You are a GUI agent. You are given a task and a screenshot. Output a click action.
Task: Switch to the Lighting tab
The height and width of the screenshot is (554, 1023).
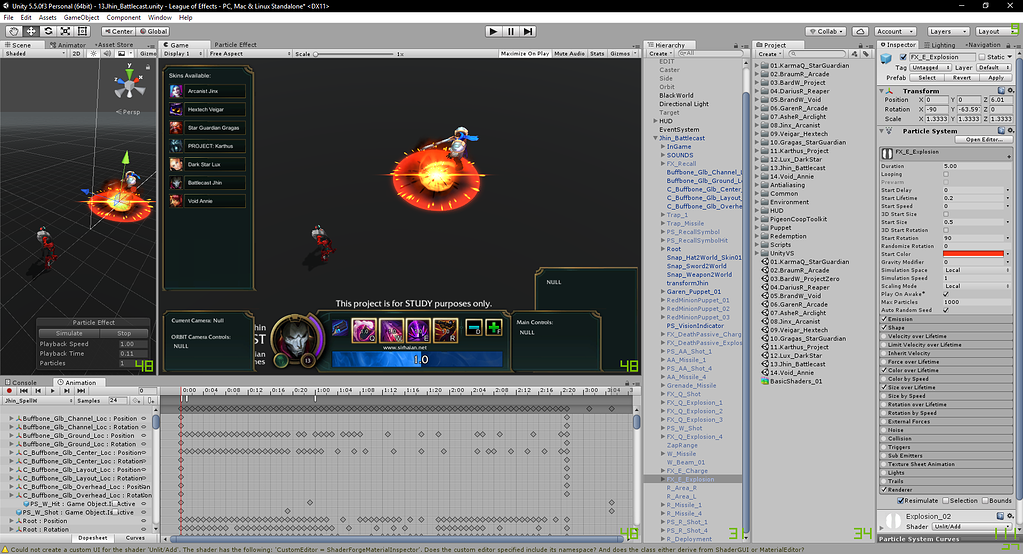click(x=943, y=45)
